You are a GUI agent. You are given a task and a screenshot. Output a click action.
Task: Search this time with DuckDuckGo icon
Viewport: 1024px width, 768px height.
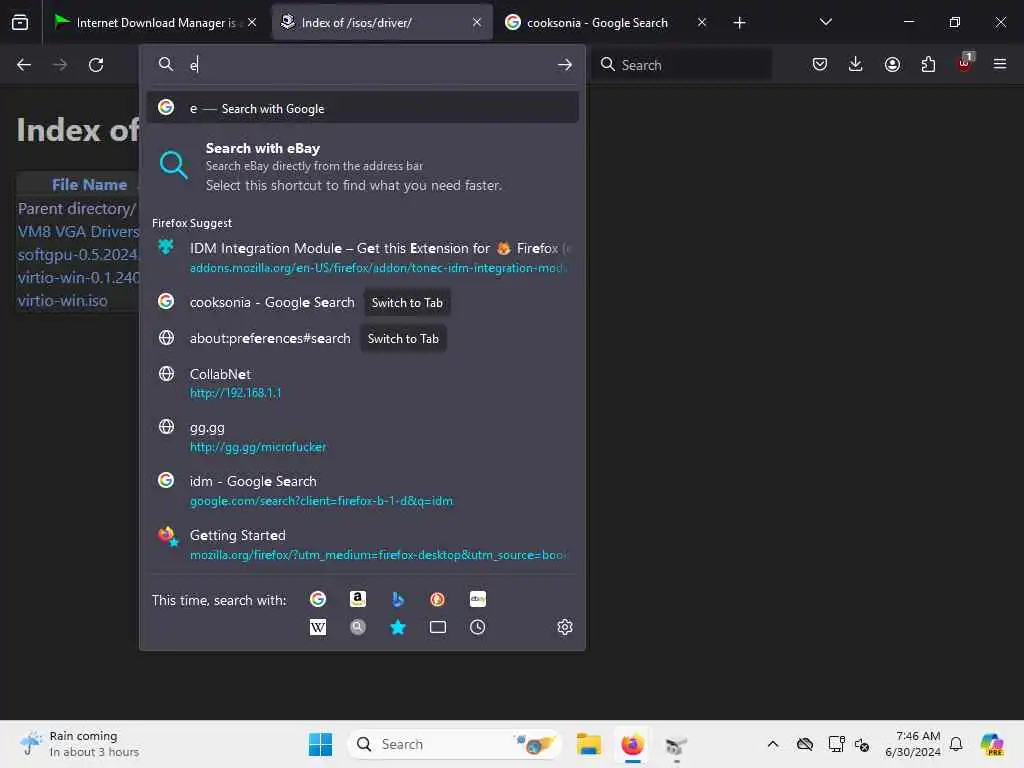tap(438, 599)
